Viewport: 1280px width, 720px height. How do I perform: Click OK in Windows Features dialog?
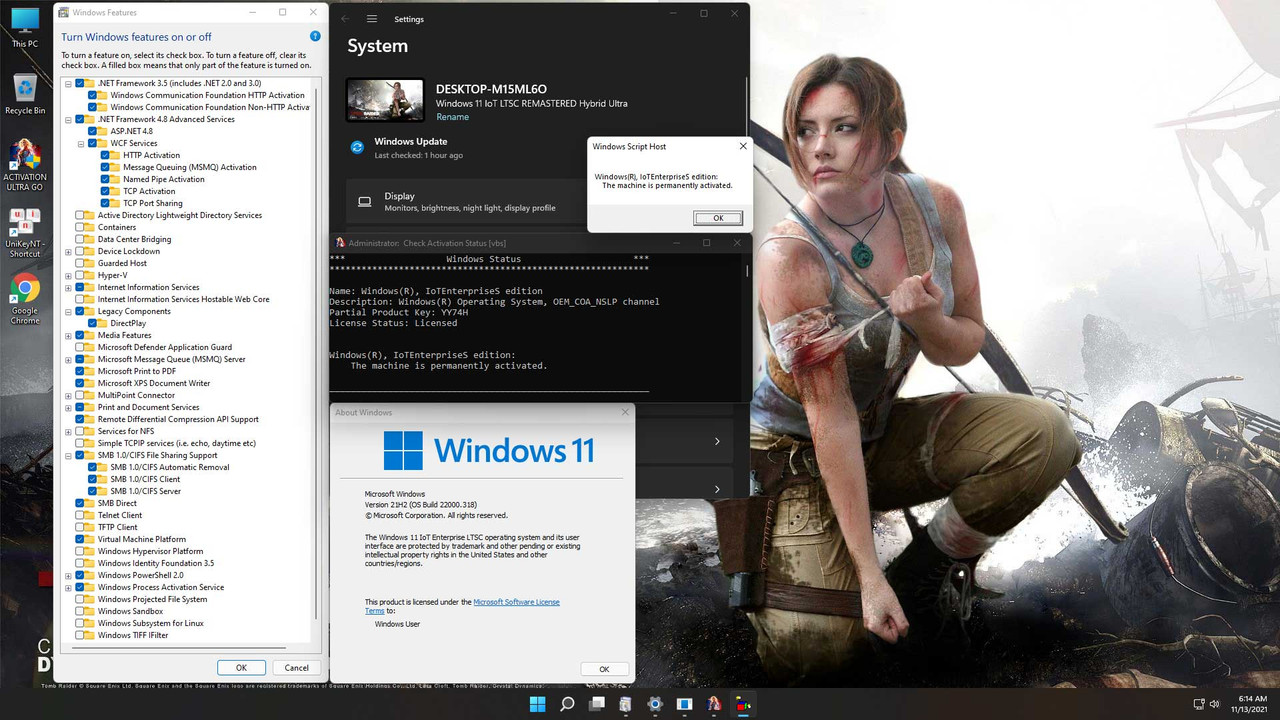tap(241, 667)
